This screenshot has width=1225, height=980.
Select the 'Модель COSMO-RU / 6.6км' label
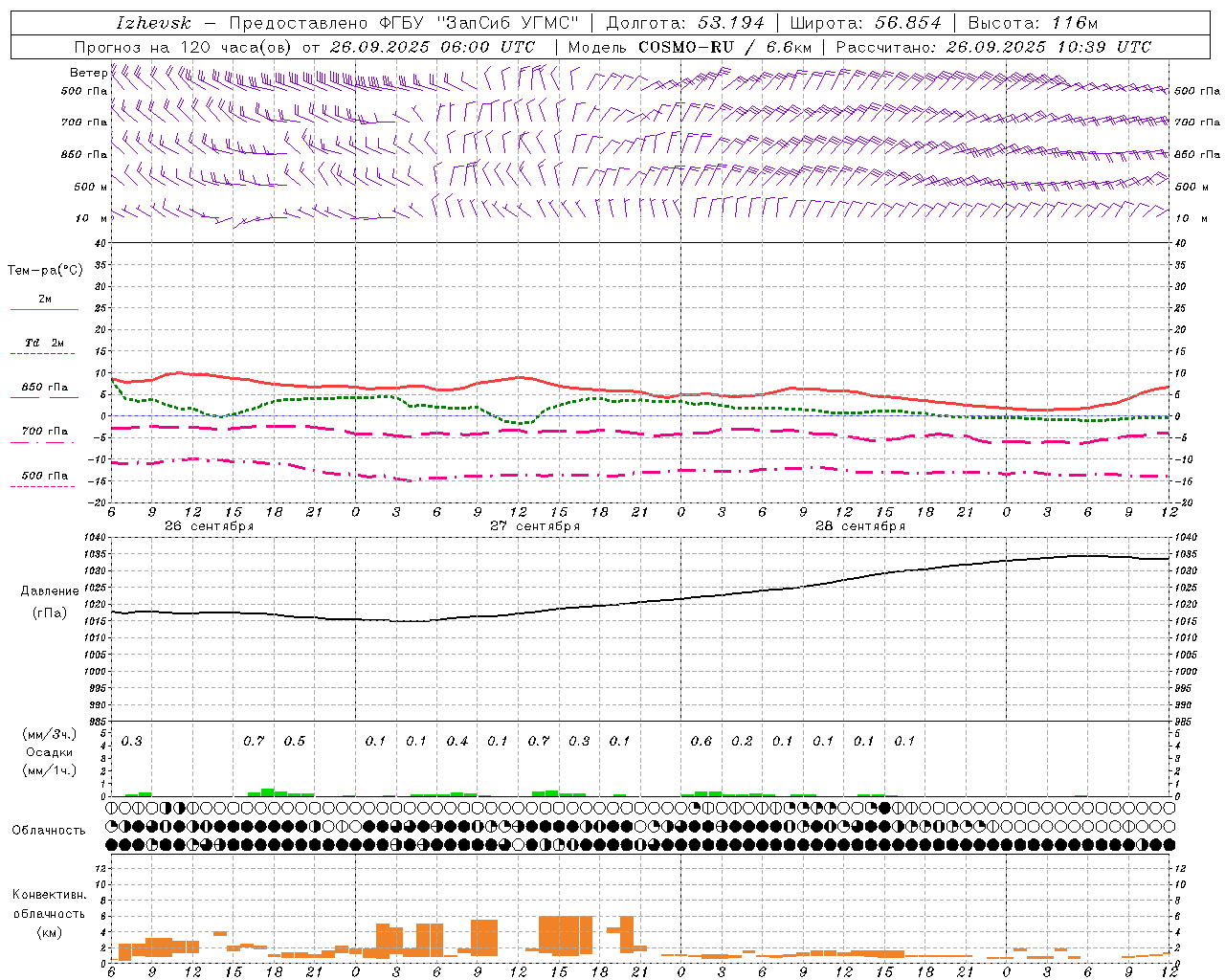pos(690,47)
